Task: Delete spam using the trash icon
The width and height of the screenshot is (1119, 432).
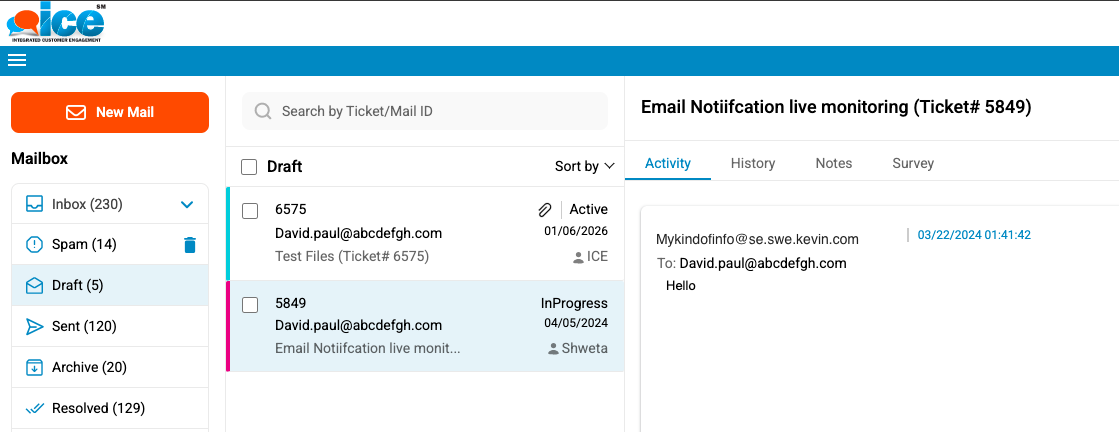Action: click(190, 244)
